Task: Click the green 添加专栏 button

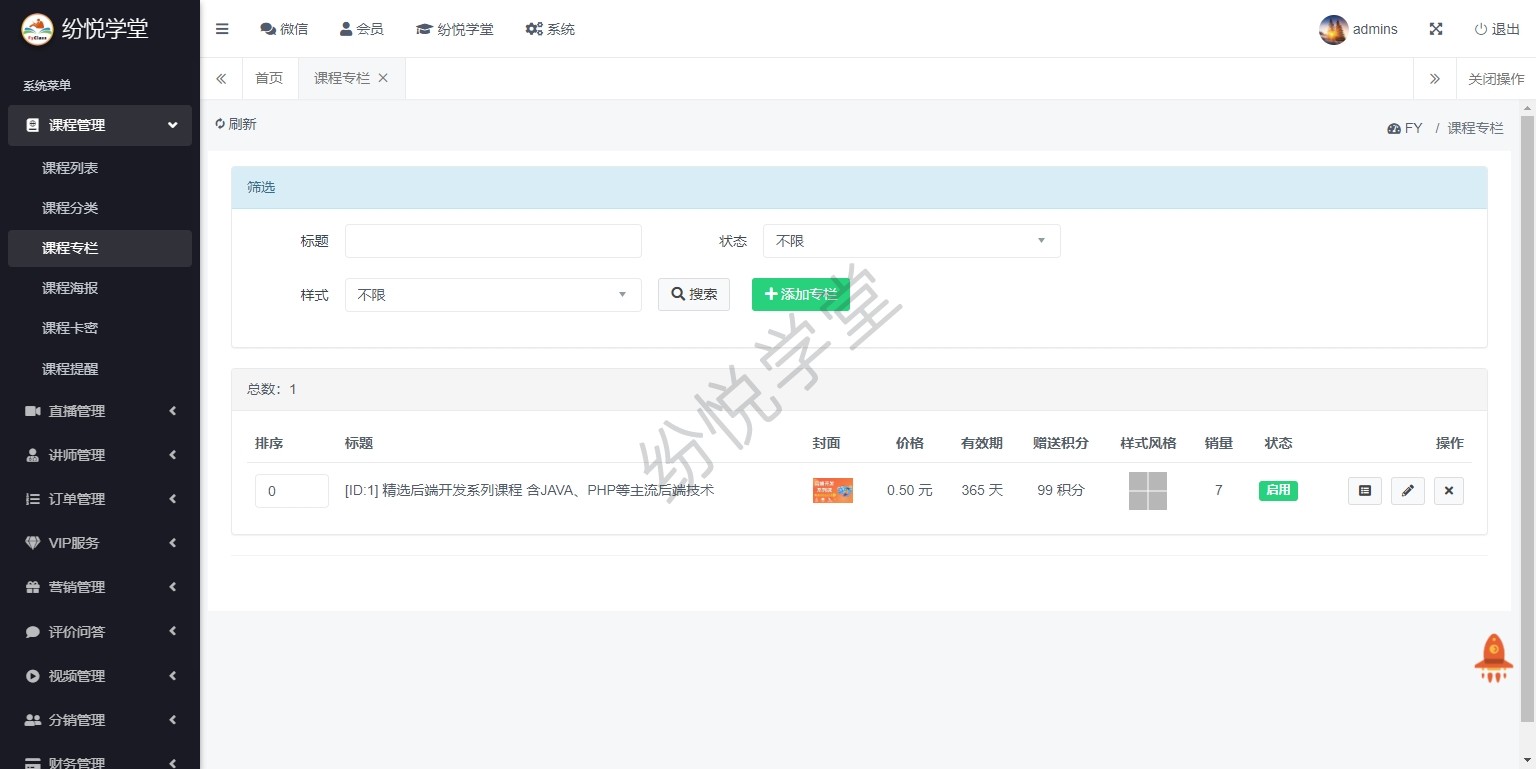Action: tap(800, 294)
